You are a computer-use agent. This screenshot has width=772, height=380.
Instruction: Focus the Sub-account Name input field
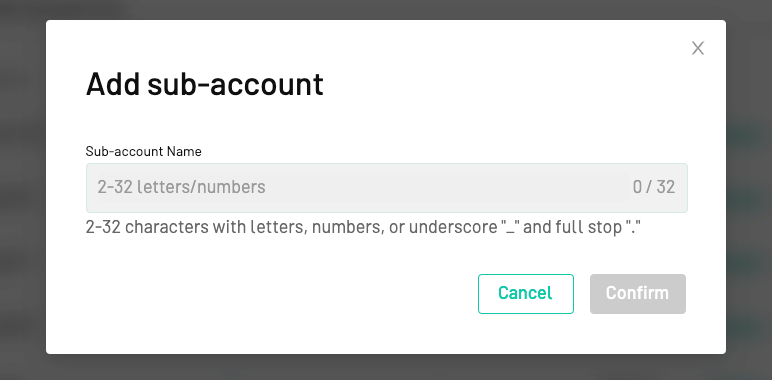coord(386,188)
